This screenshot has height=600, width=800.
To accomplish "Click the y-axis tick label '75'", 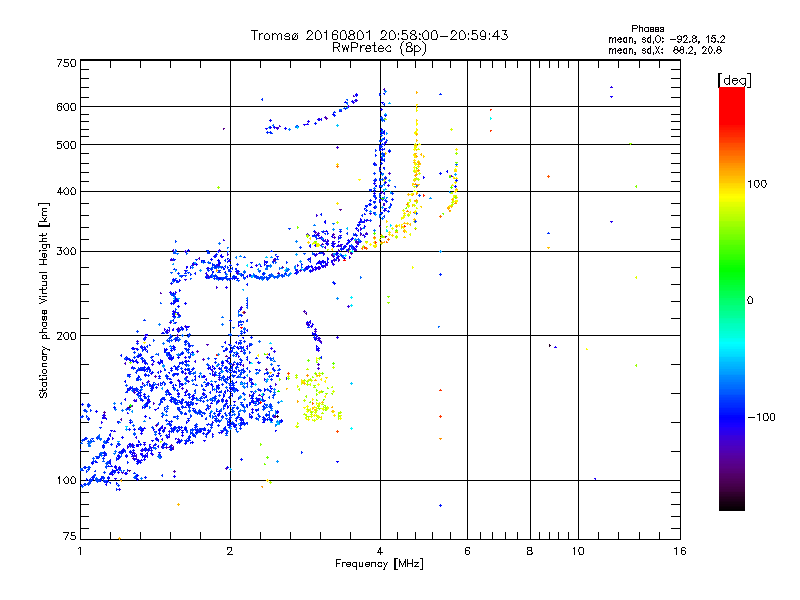I will [70, 536].
